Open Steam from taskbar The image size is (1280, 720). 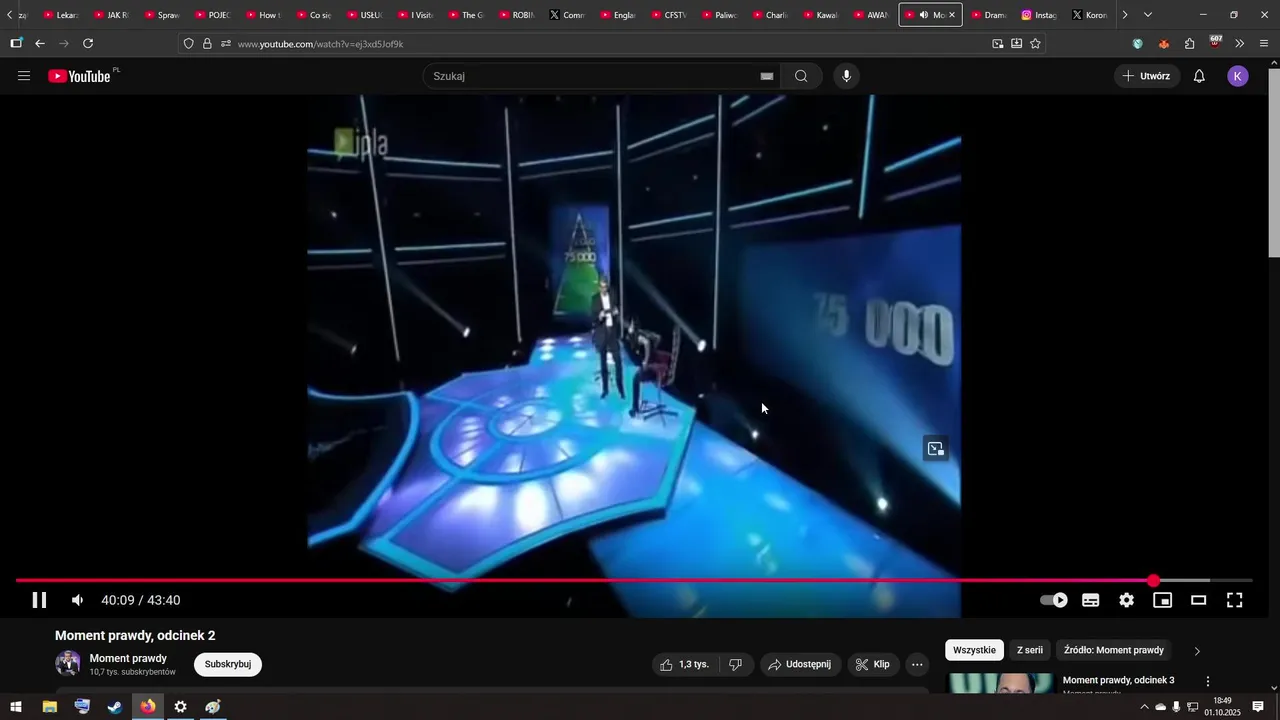pyautogui.click(x=115, y=707)
